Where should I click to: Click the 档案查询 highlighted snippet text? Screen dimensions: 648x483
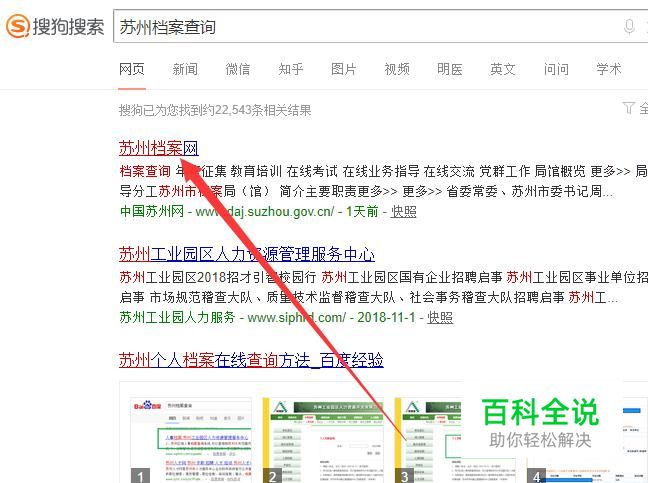click(x=145, y=171)
